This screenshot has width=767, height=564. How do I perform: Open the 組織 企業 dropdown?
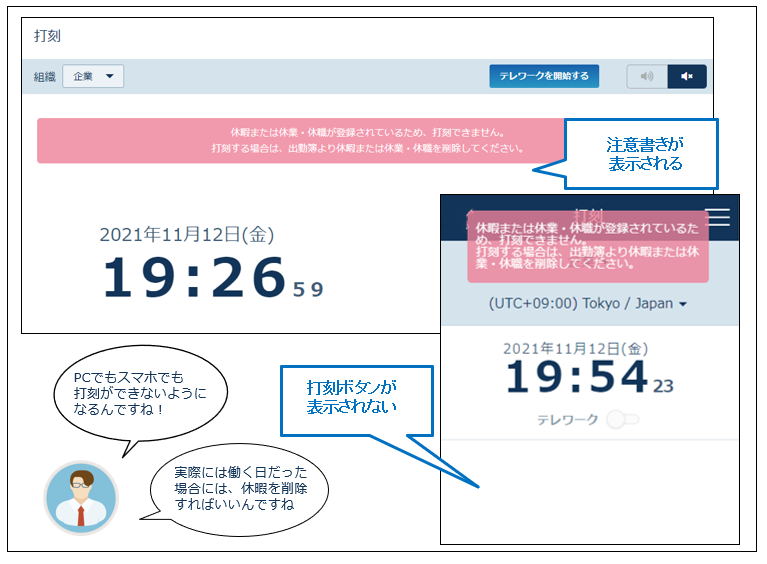click(x=93, y=76)
